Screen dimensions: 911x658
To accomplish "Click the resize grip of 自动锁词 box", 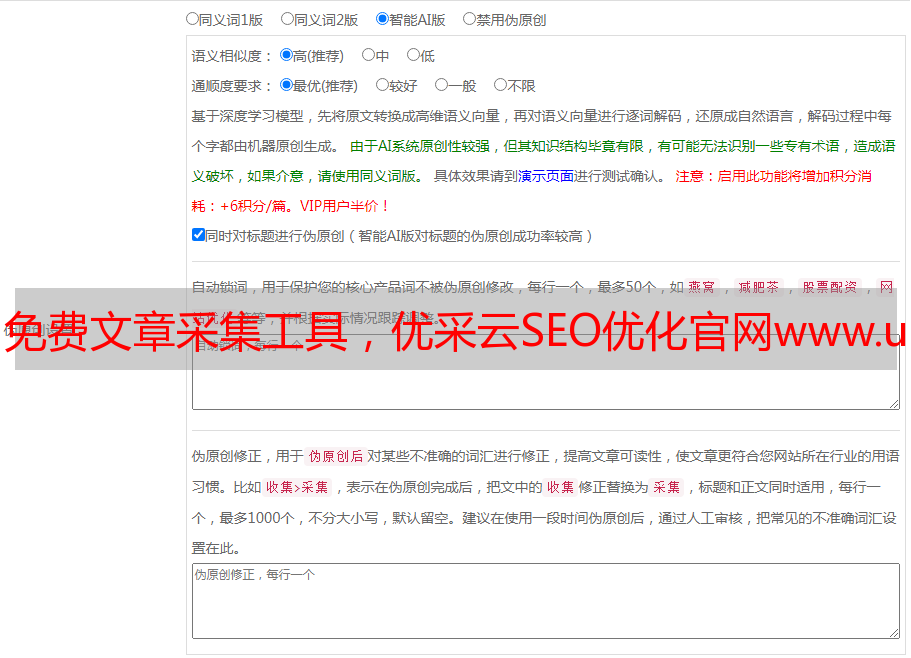I will [x=894, y=404].
